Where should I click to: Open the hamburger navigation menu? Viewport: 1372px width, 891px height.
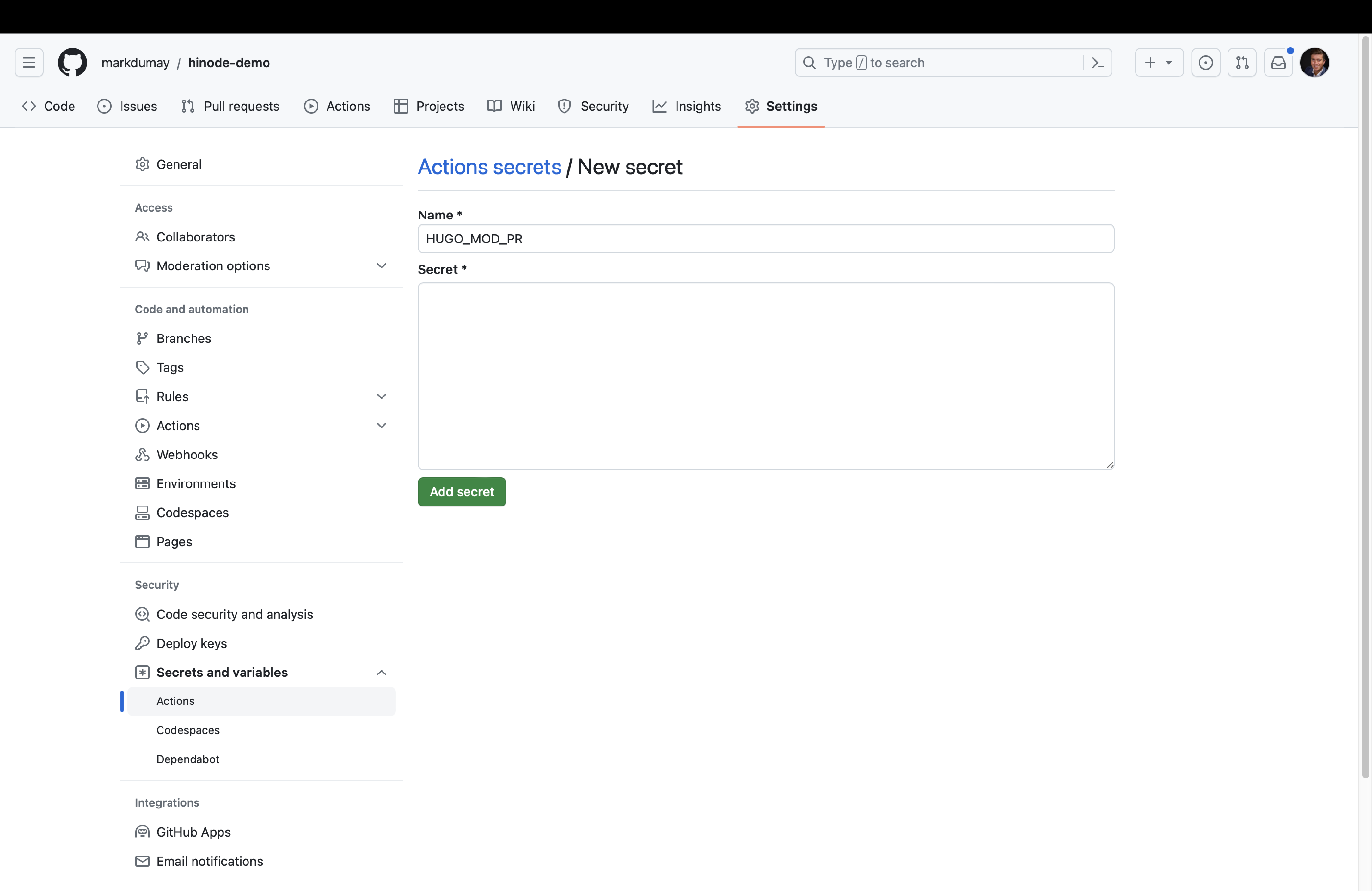click(x=29, y=63)
